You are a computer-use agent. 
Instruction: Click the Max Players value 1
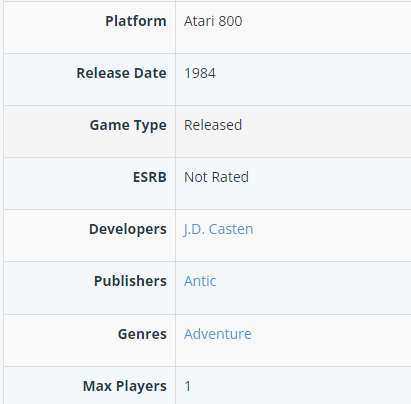[x=187, y=386]
